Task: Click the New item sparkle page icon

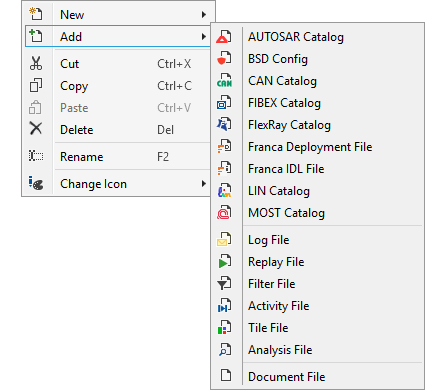Action: coord(36,14)
